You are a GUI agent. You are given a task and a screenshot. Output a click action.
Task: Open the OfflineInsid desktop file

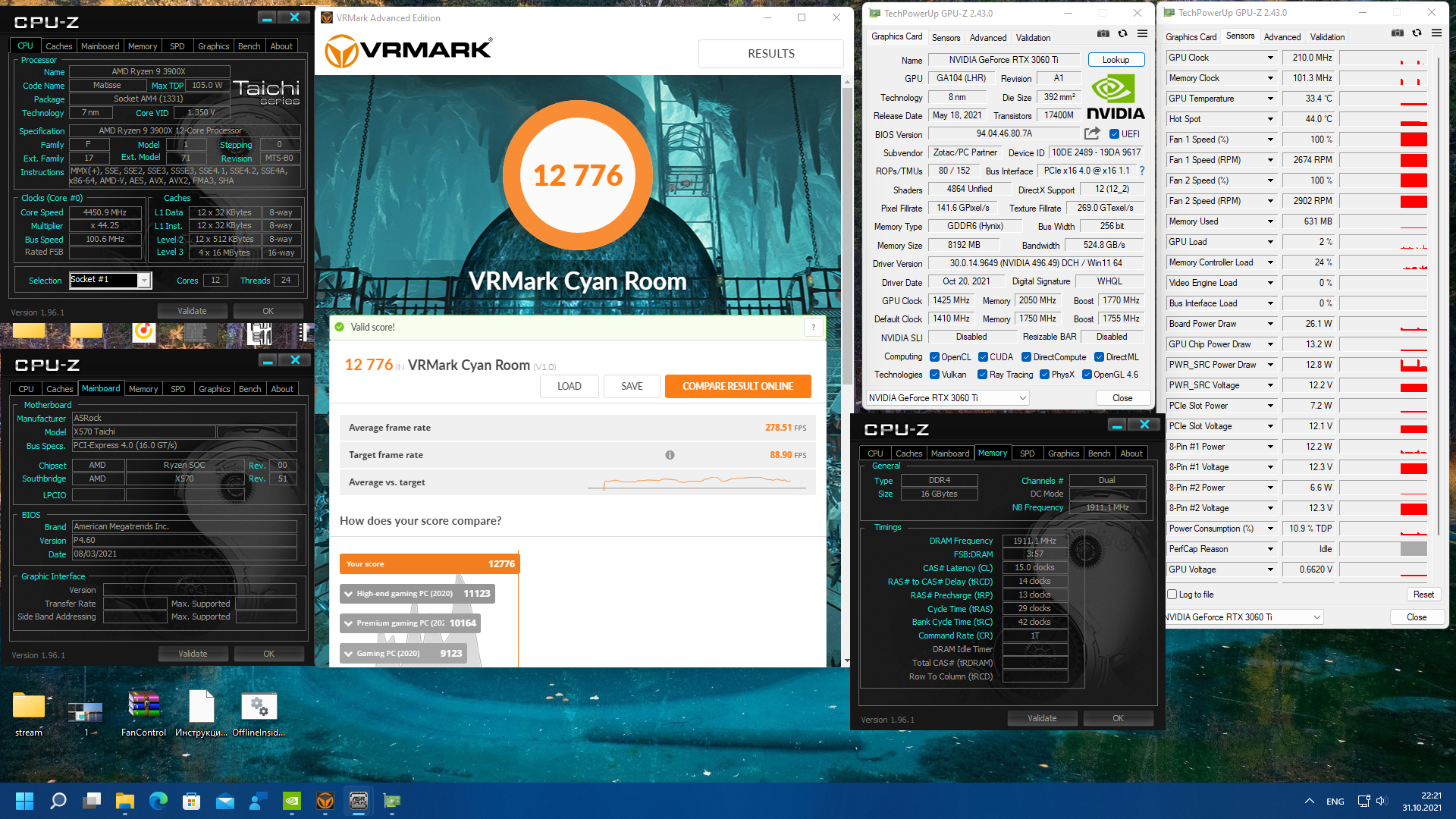pyautogui.click(x=259, y=714)
